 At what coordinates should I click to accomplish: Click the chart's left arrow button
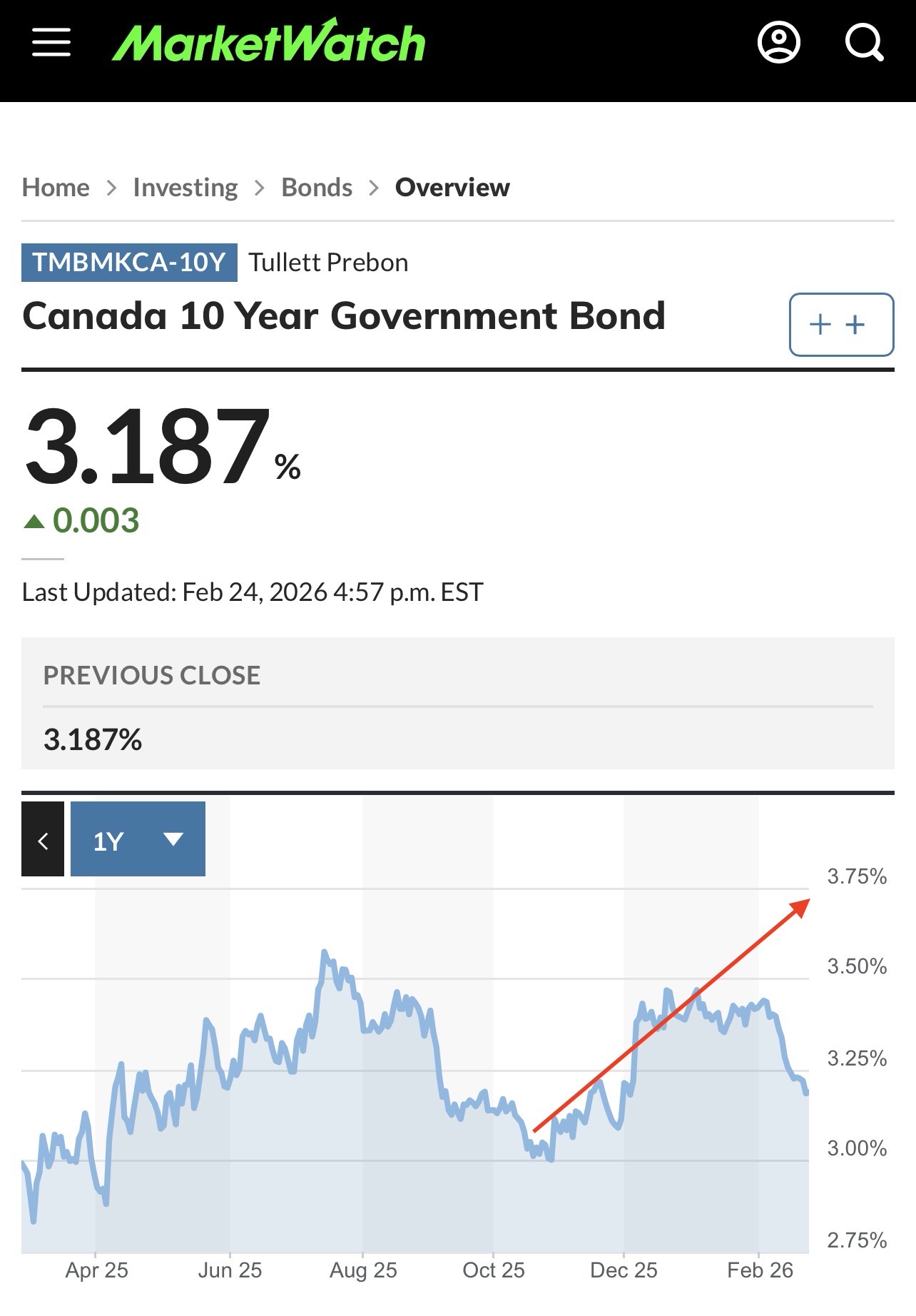pyautogui.click(x=43, y=839)
